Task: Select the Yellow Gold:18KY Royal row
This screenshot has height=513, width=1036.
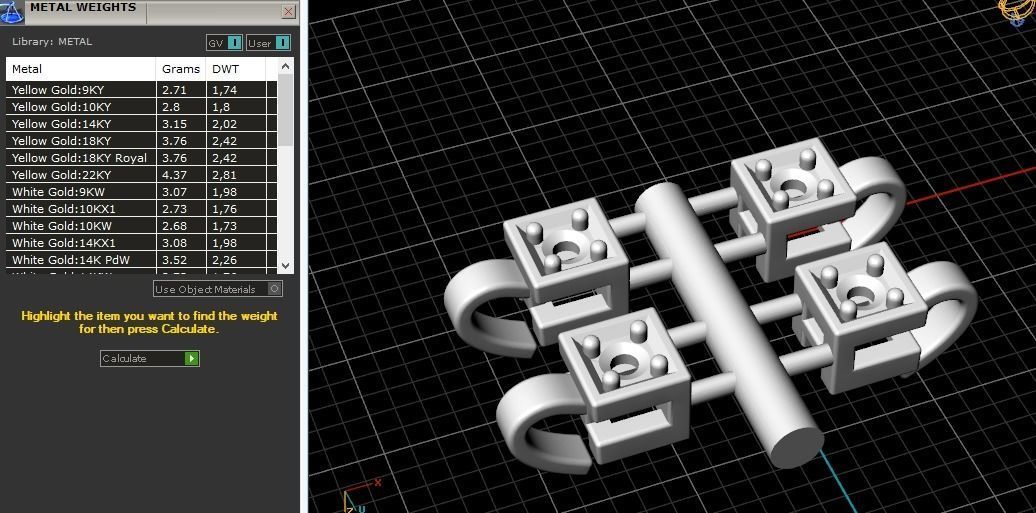Action: (141, 158)
